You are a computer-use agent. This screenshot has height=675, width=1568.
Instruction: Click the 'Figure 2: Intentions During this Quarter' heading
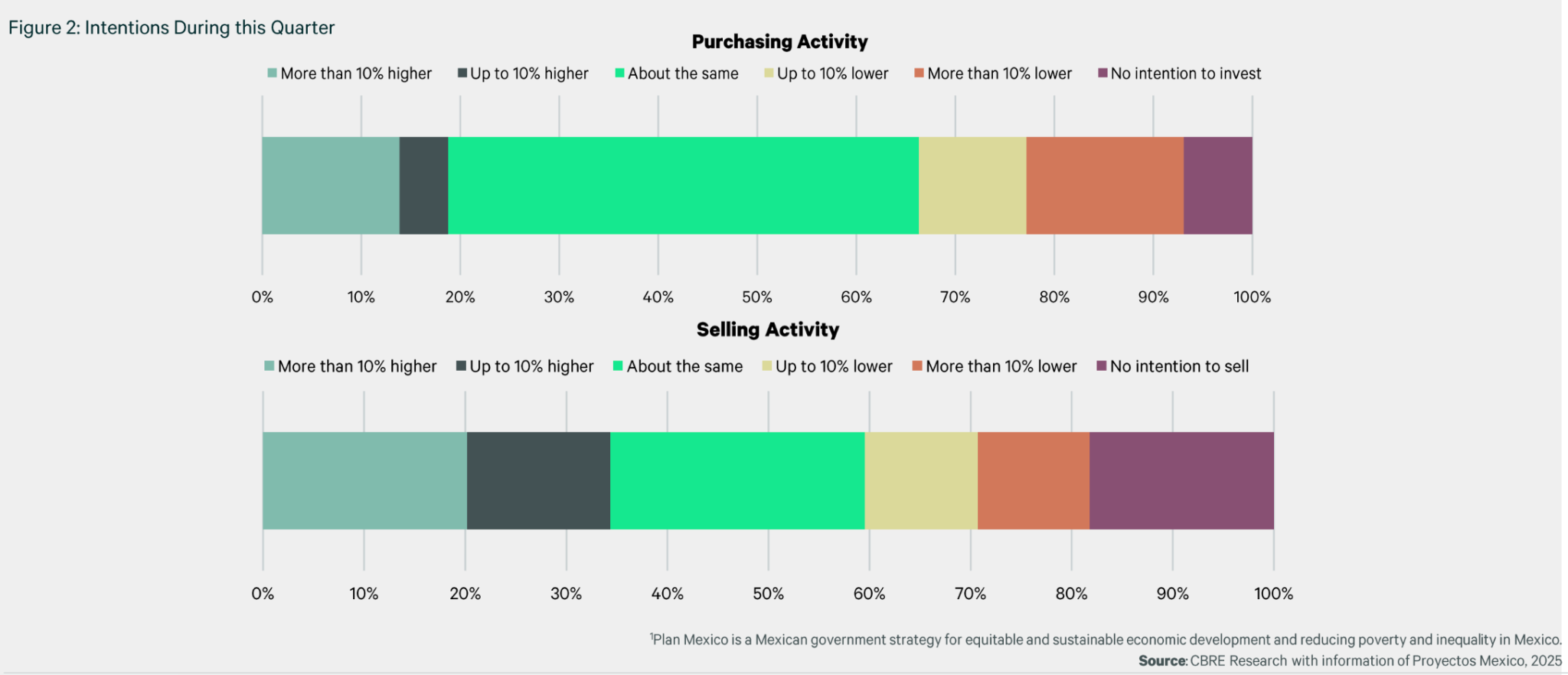[x=171, y=28]
